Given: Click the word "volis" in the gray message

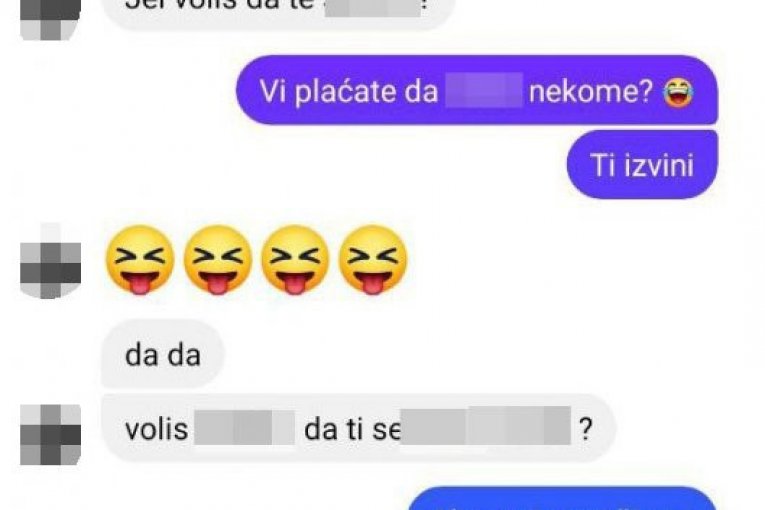Looking at the screenshot, I should pos(156,429).
